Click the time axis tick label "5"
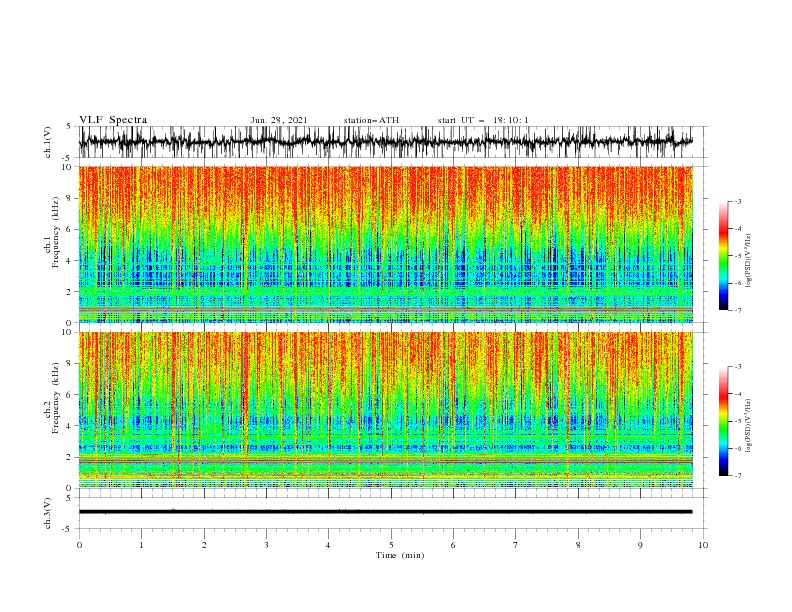792x612 pixels. 391,545
